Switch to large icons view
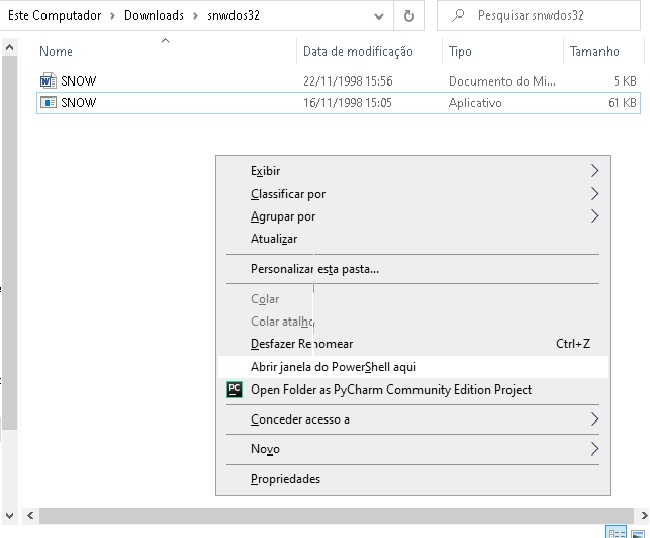The height and width of the screenshot is (538, 650). coord(640,531)
